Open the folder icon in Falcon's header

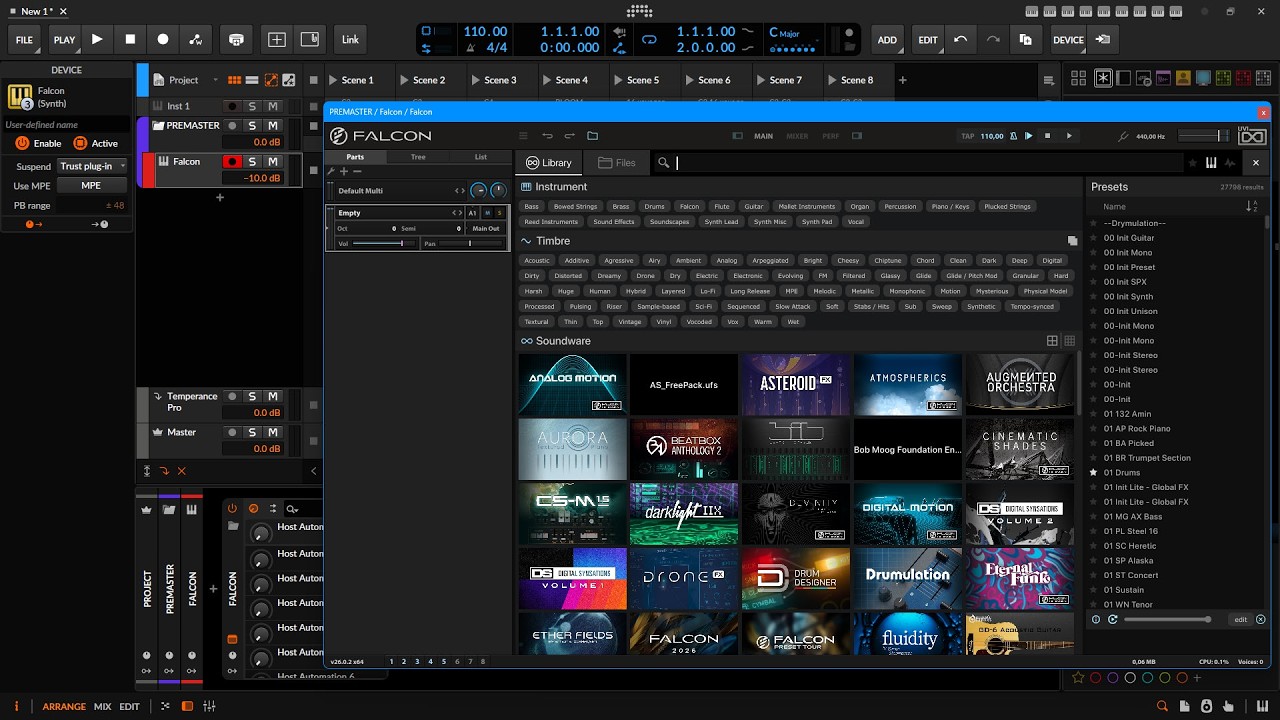(x=592, y=136)
